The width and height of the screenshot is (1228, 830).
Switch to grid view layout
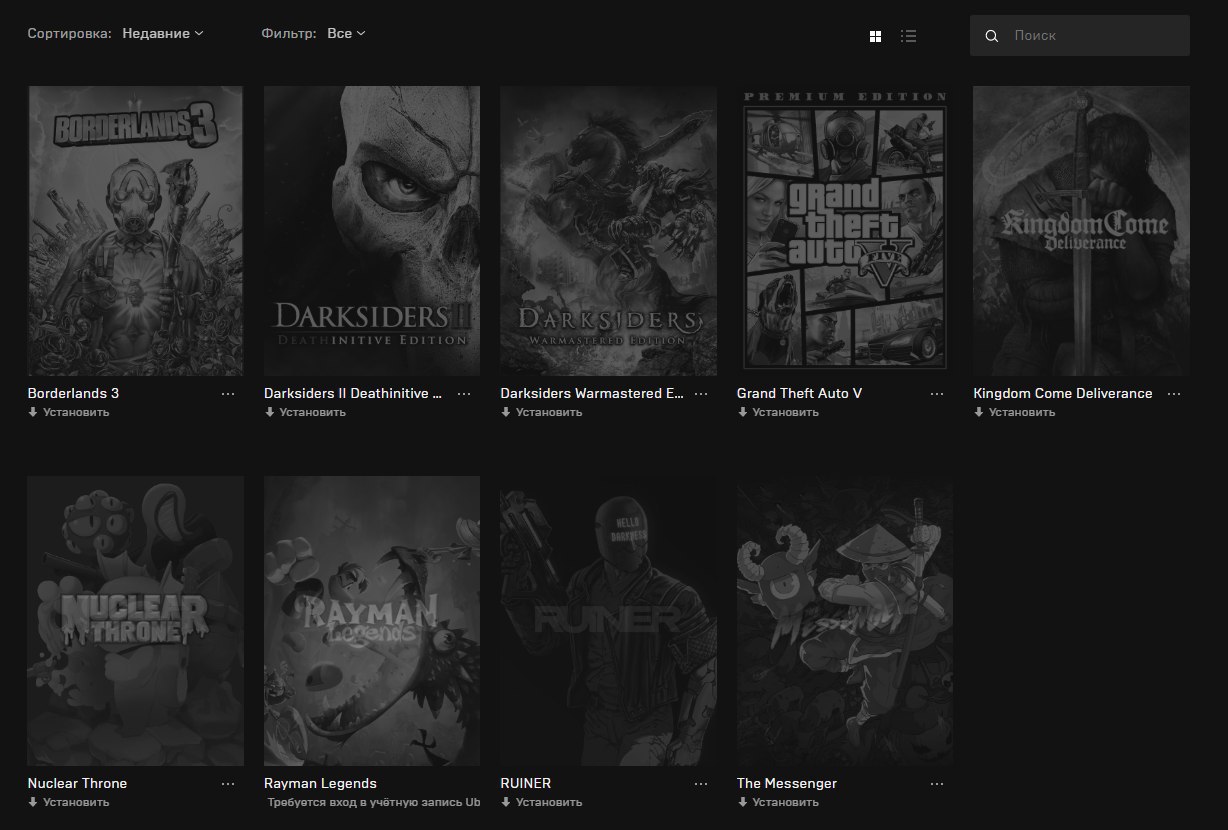point(875,36)
